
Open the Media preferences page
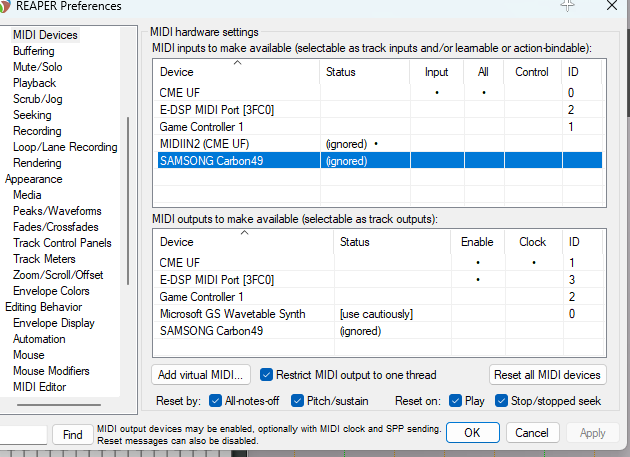point(27,195)
